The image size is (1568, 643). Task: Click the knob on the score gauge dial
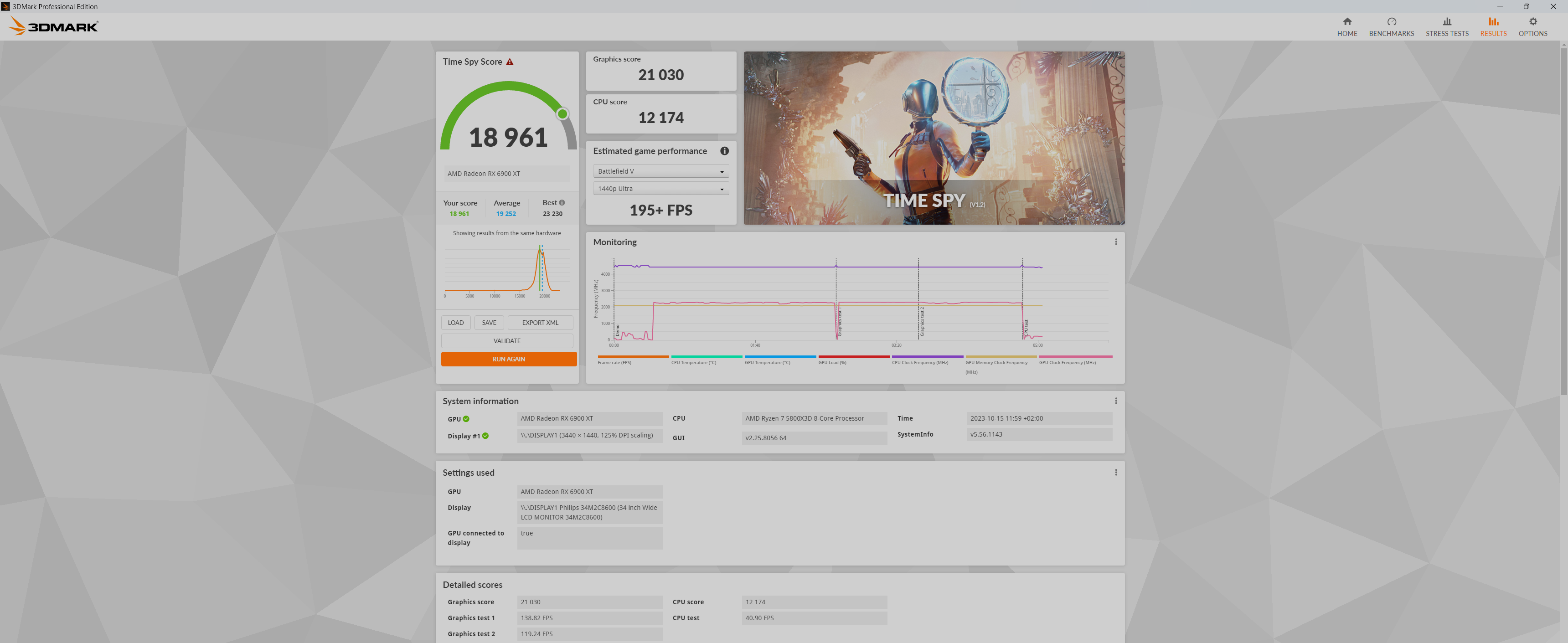coord(562,113)
